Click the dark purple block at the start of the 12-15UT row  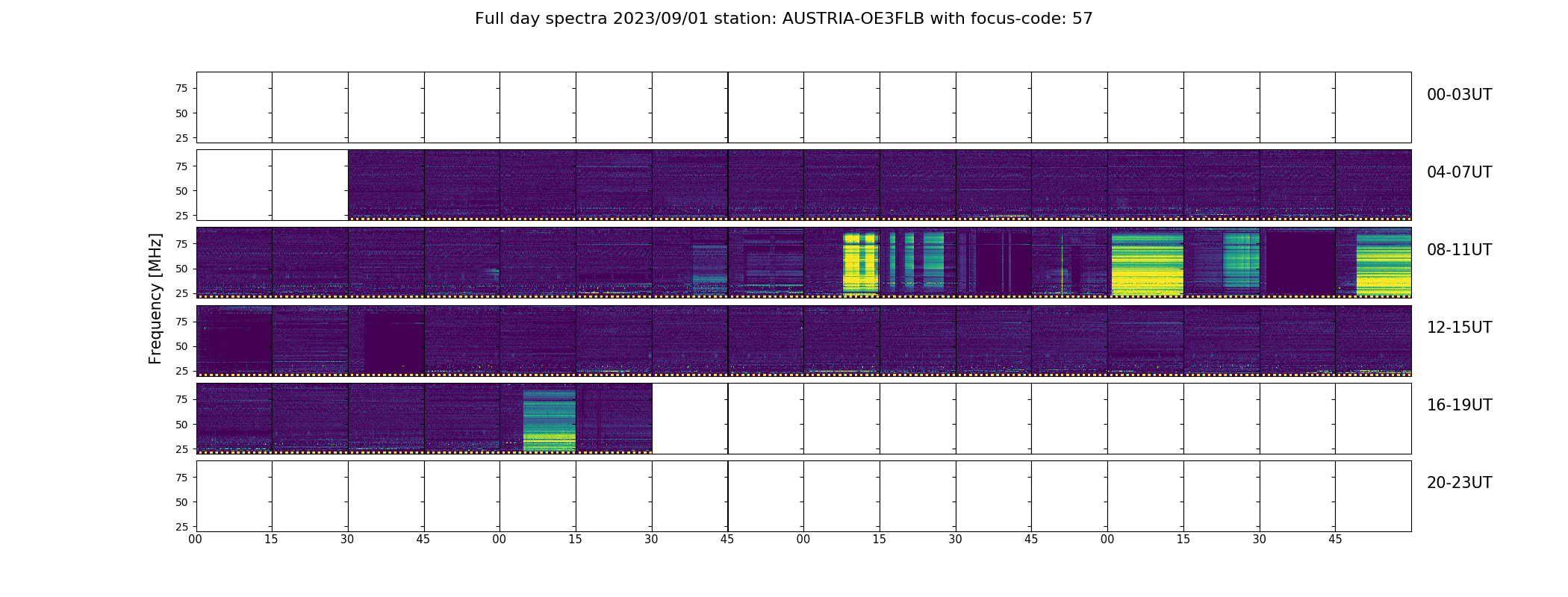pyautogui.click(x=234, y=342)
